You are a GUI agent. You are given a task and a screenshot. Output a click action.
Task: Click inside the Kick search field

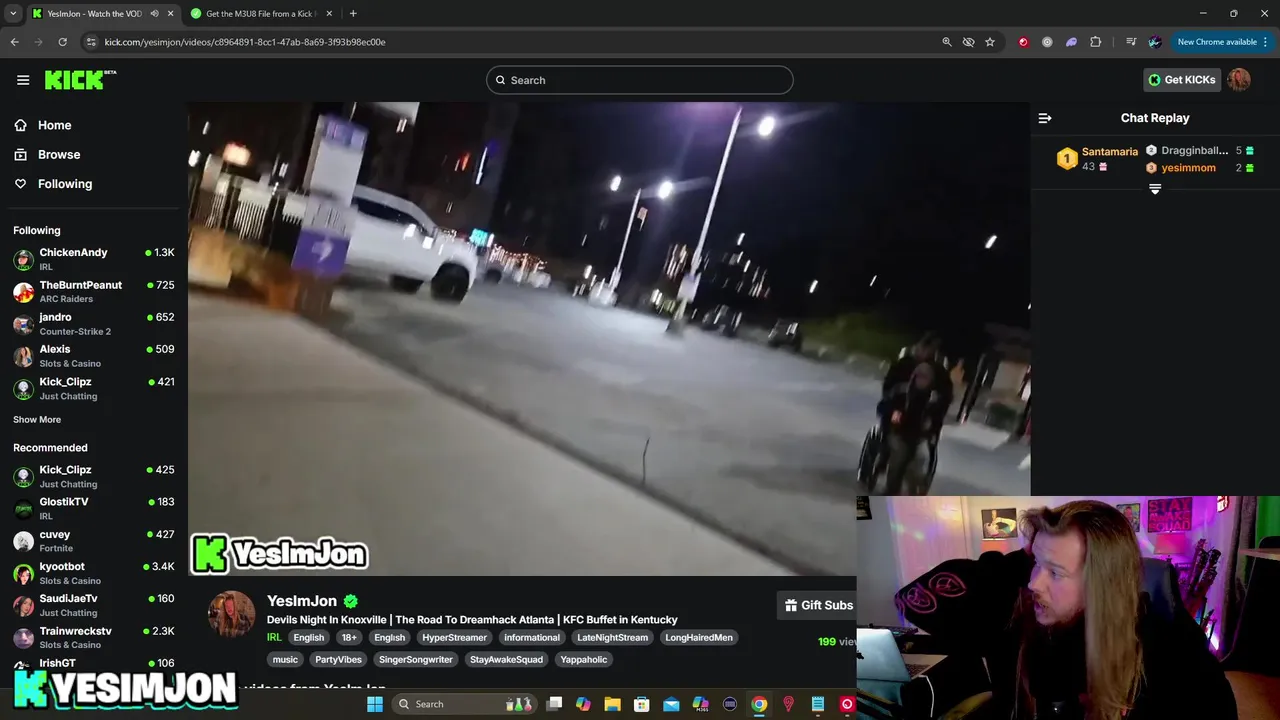pyautogui.click(x=640, y=80)
